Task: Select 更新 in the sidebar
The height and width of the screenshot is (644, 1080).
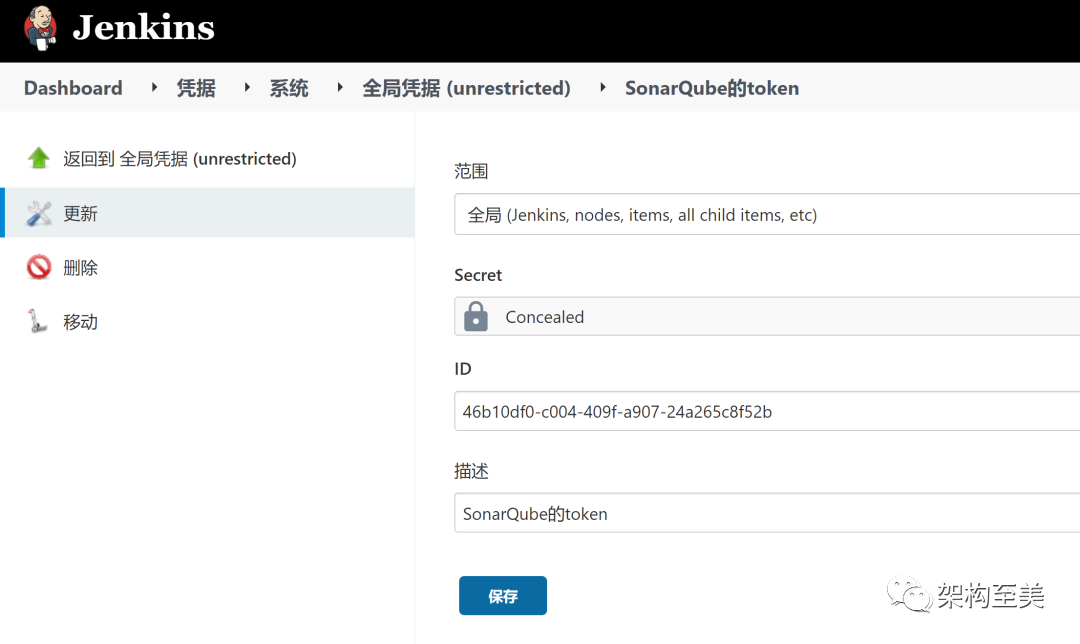Action: pos(81,213)
